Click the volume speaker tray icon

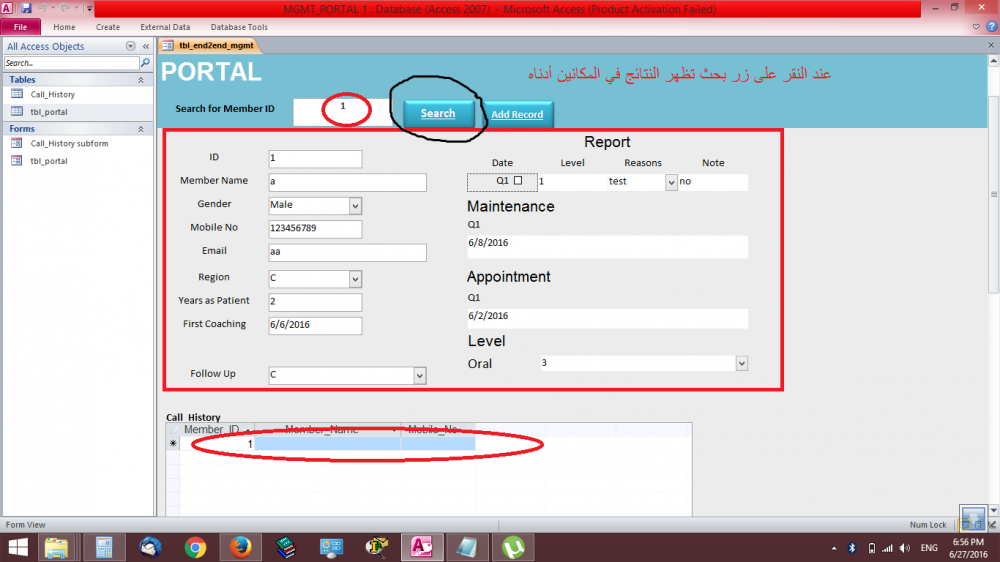point(905,548)
